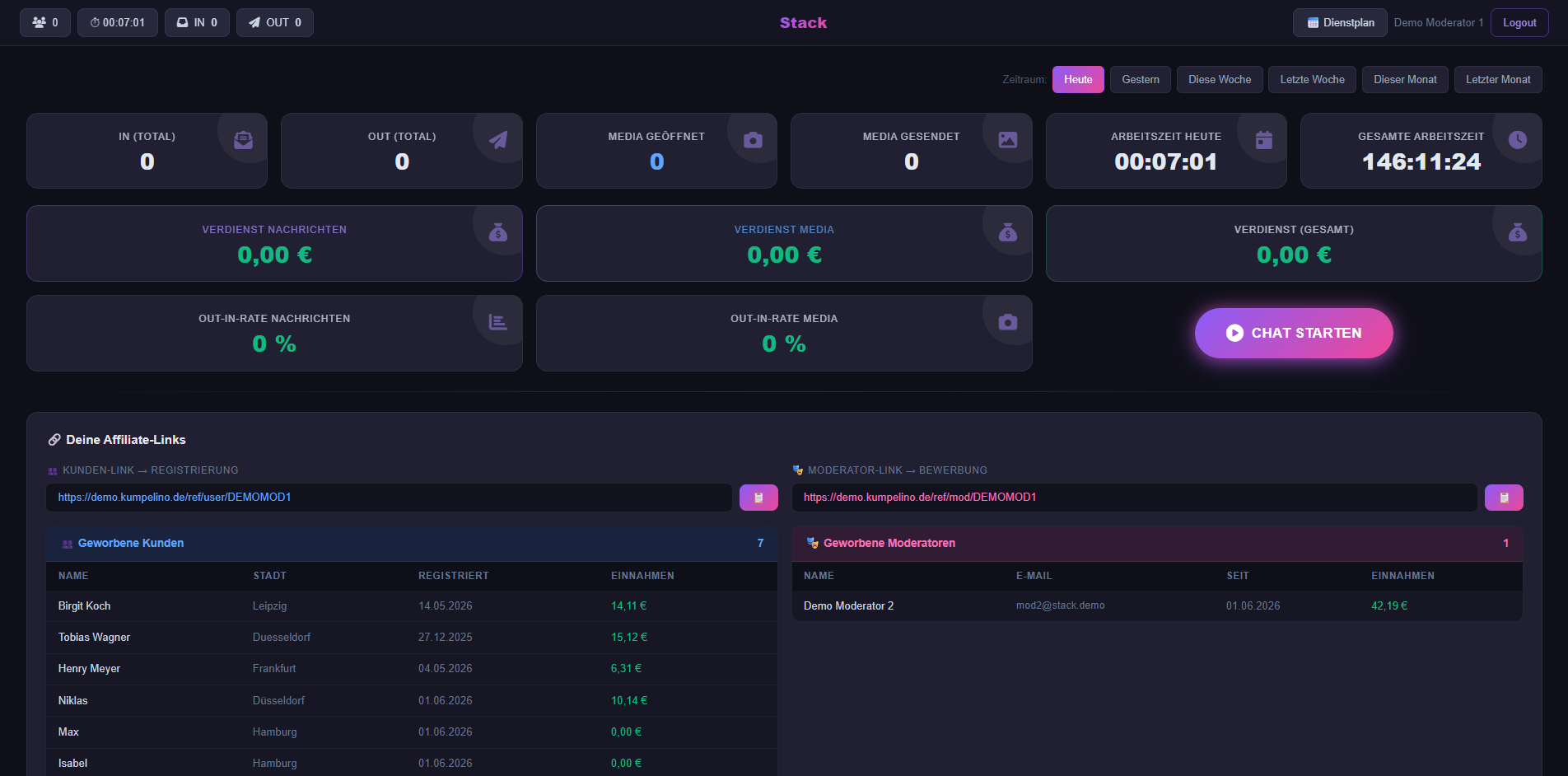Click the paper-plane icon on OUT (TOTAL) card
1568x776 pixels.
tap(498, 140)
